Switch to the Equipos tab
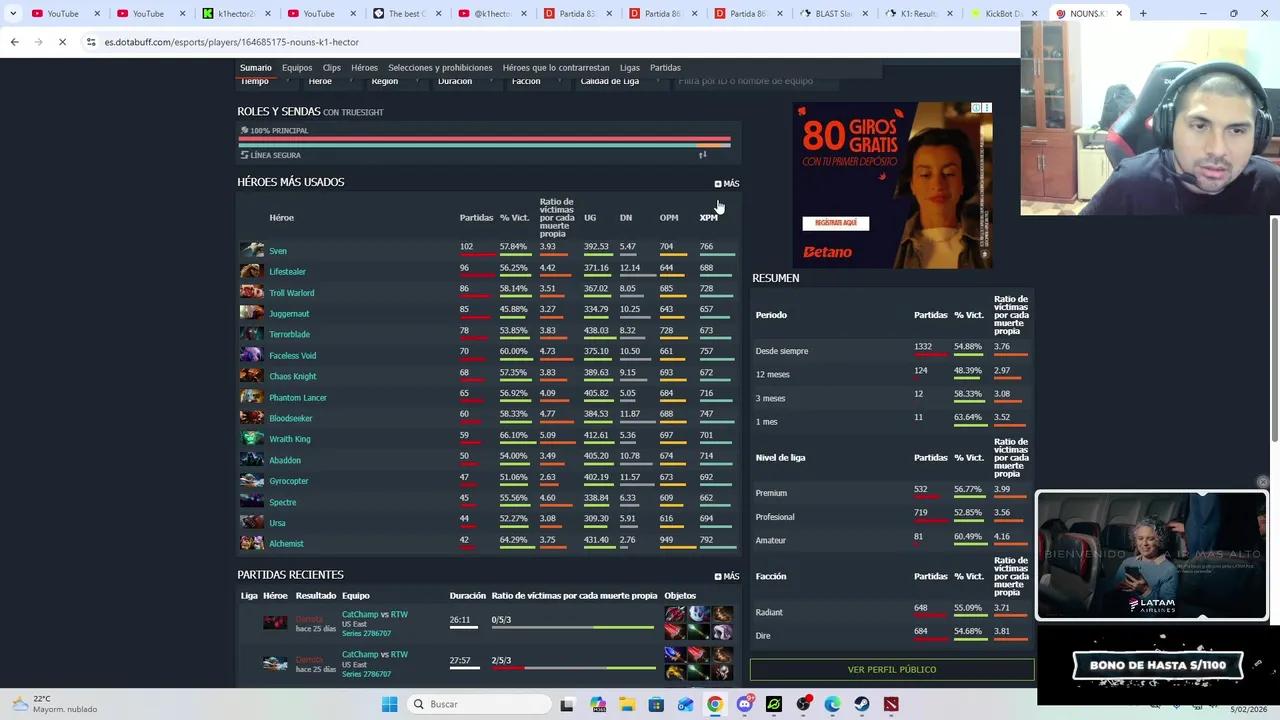The height and width of the screenshot is (720, 1280). (297, 68)
